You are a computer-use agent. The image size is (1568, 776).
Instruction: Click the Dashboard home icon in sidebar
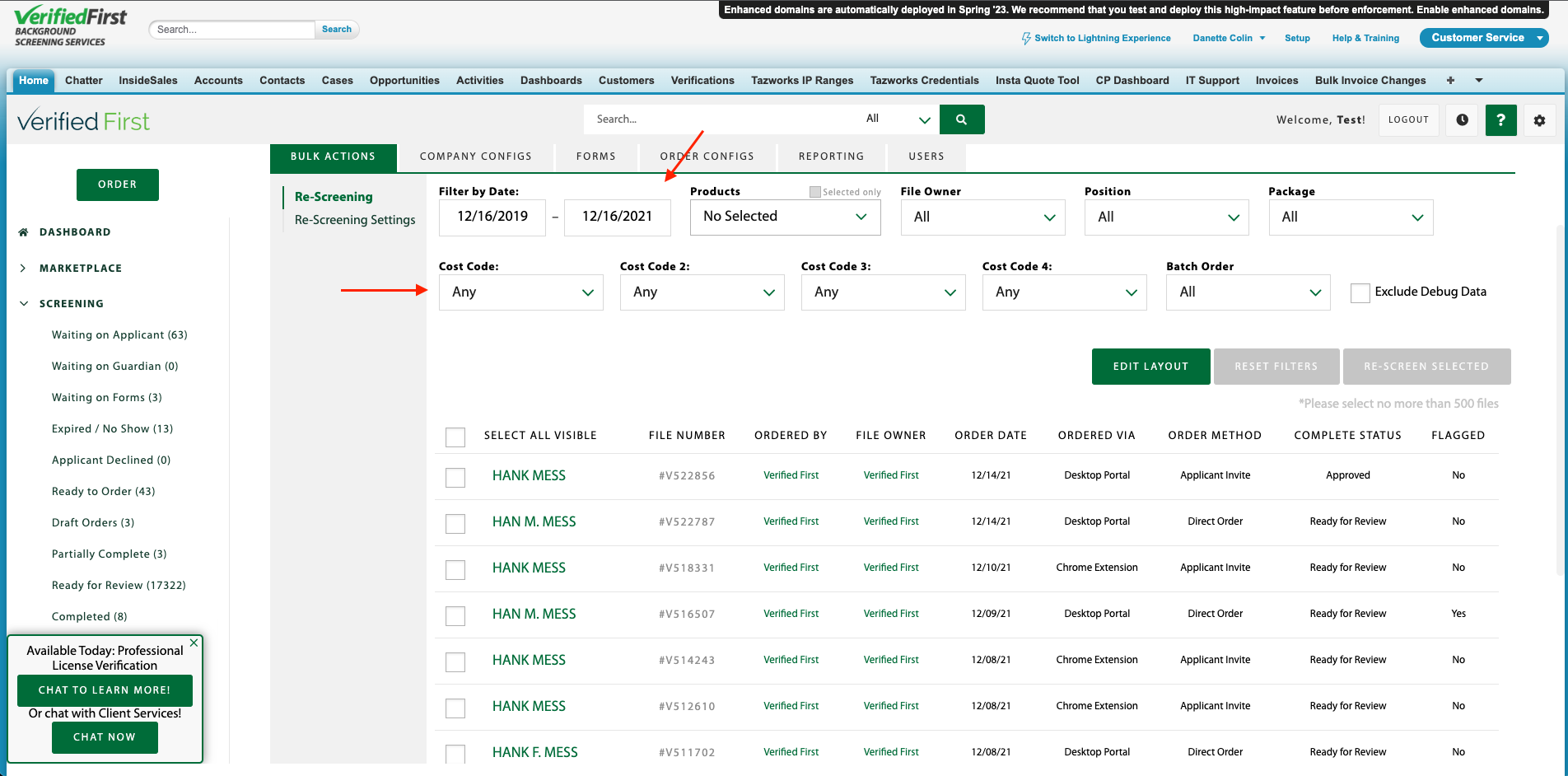(x=24, y=232)
